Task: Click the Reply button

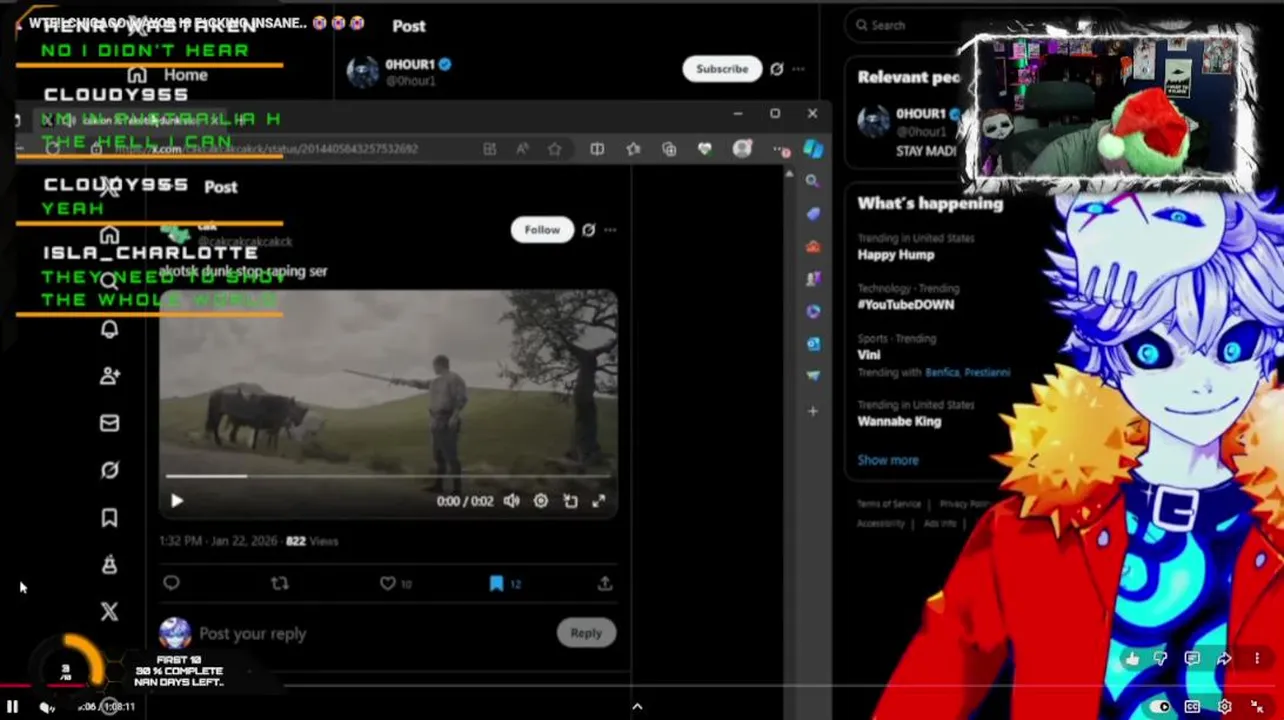Action: tap(586, 633)
